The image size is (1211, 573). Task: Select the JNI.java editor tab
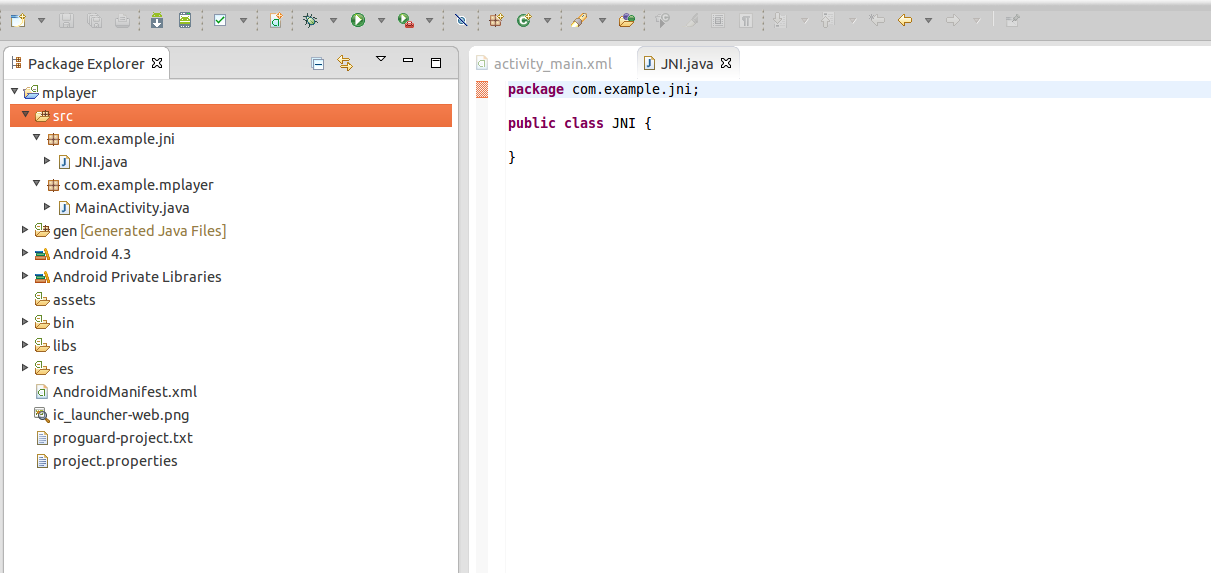pos(687,63)
